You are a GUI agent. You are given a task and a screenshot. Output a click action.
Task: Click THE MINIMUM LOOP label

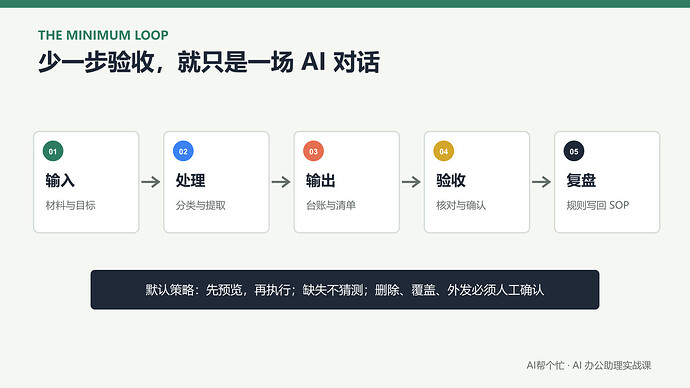103,35
